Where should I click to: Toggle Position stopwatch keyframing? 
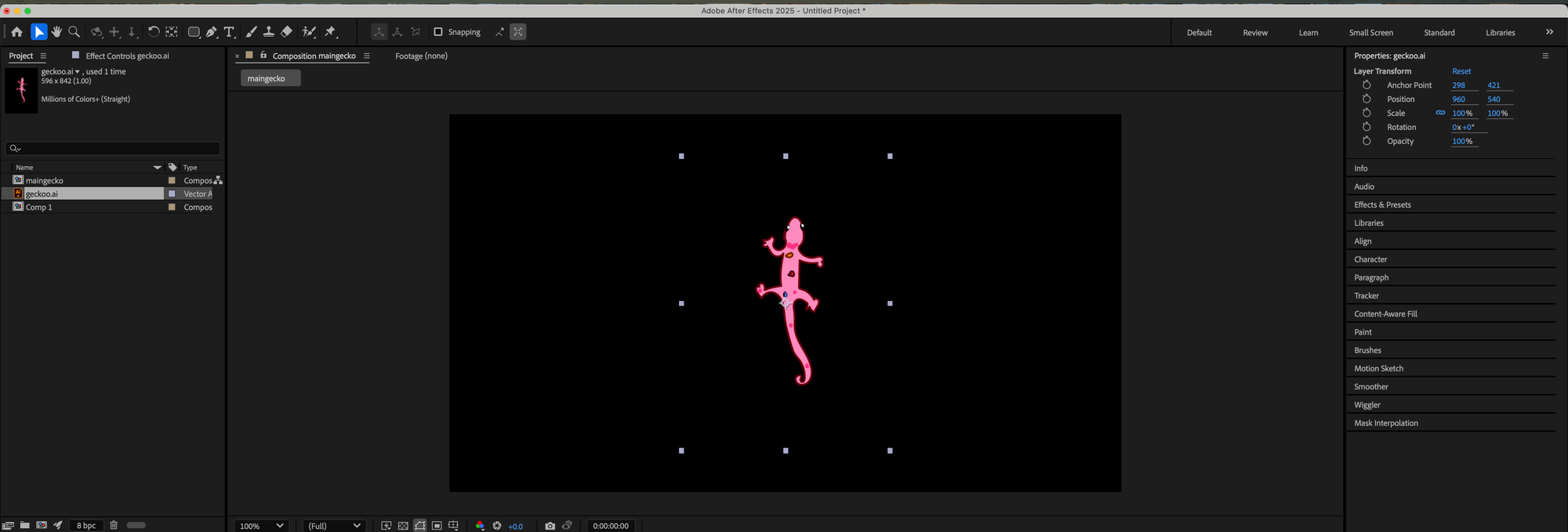(1367, 100)
